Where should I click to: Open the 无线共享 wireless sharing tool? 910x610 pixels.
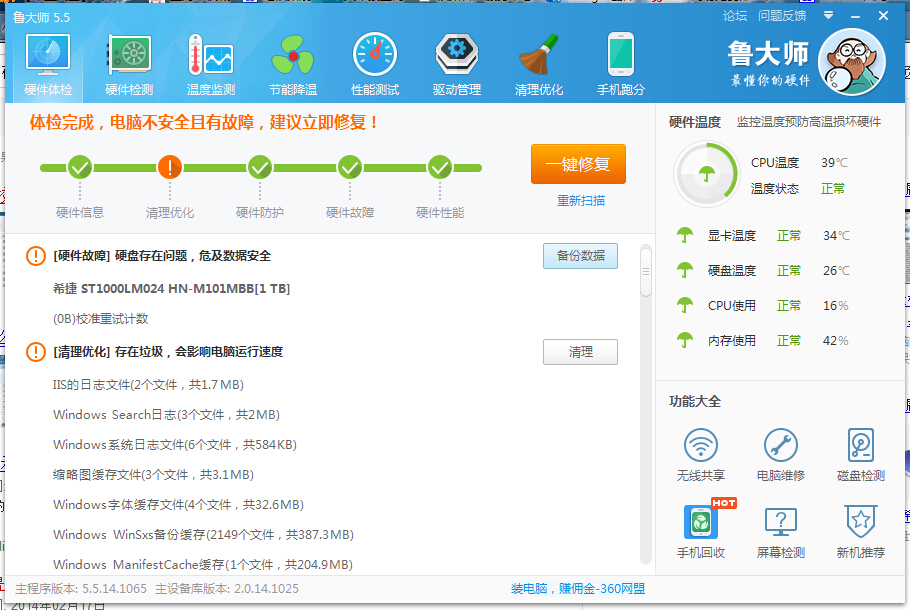click(700, 455)
